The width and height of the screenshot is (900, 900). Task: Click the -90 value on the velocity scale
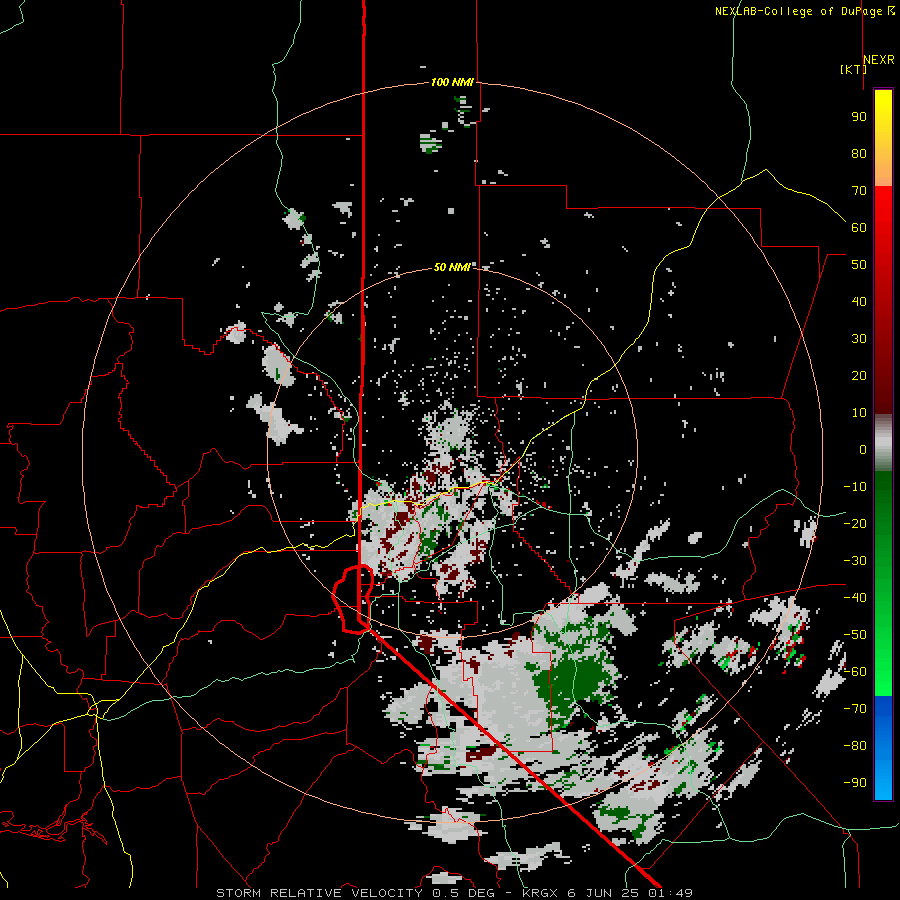[x=855, y=783]
